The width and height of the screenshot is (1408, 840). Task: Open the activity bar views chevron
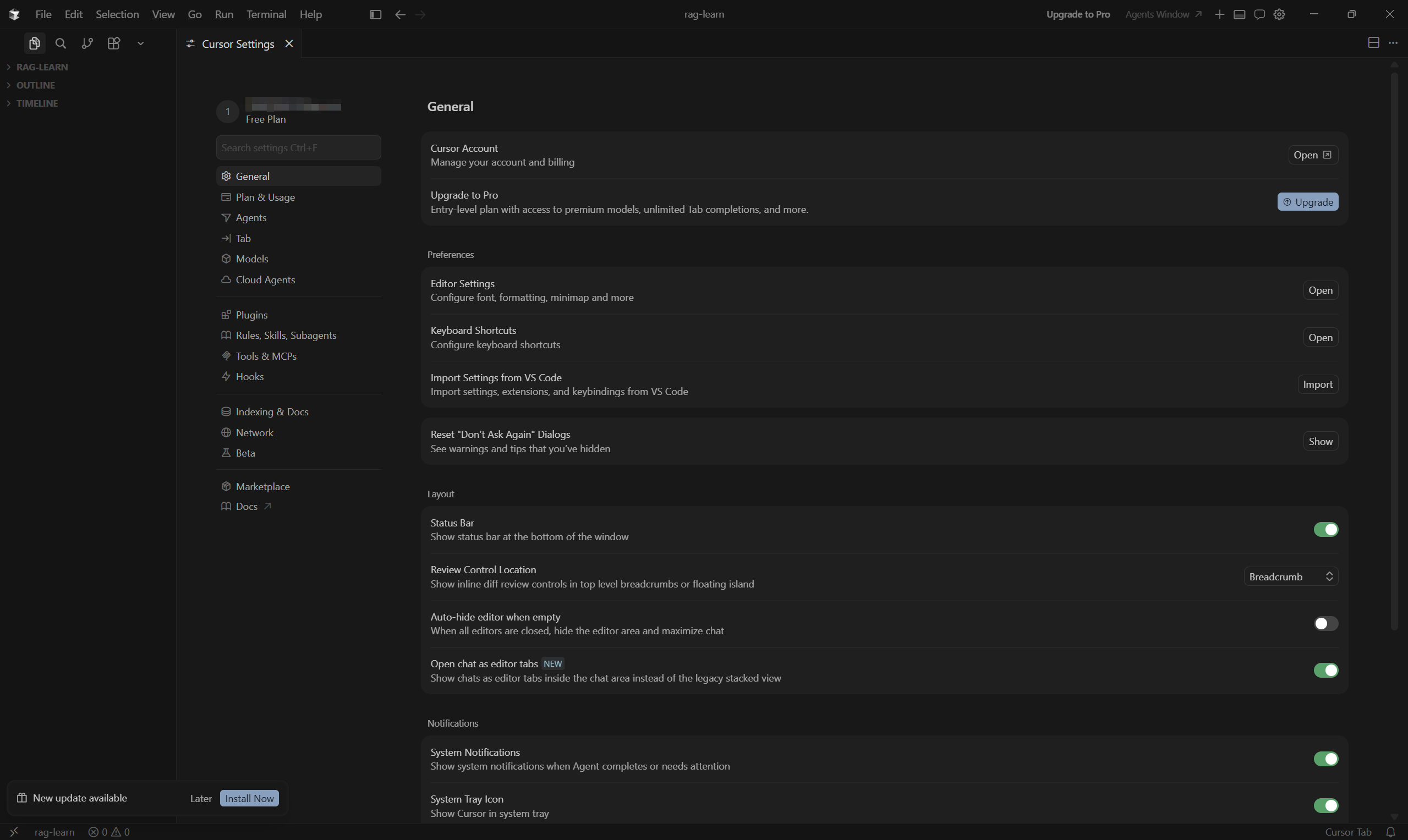coord(140,43)
